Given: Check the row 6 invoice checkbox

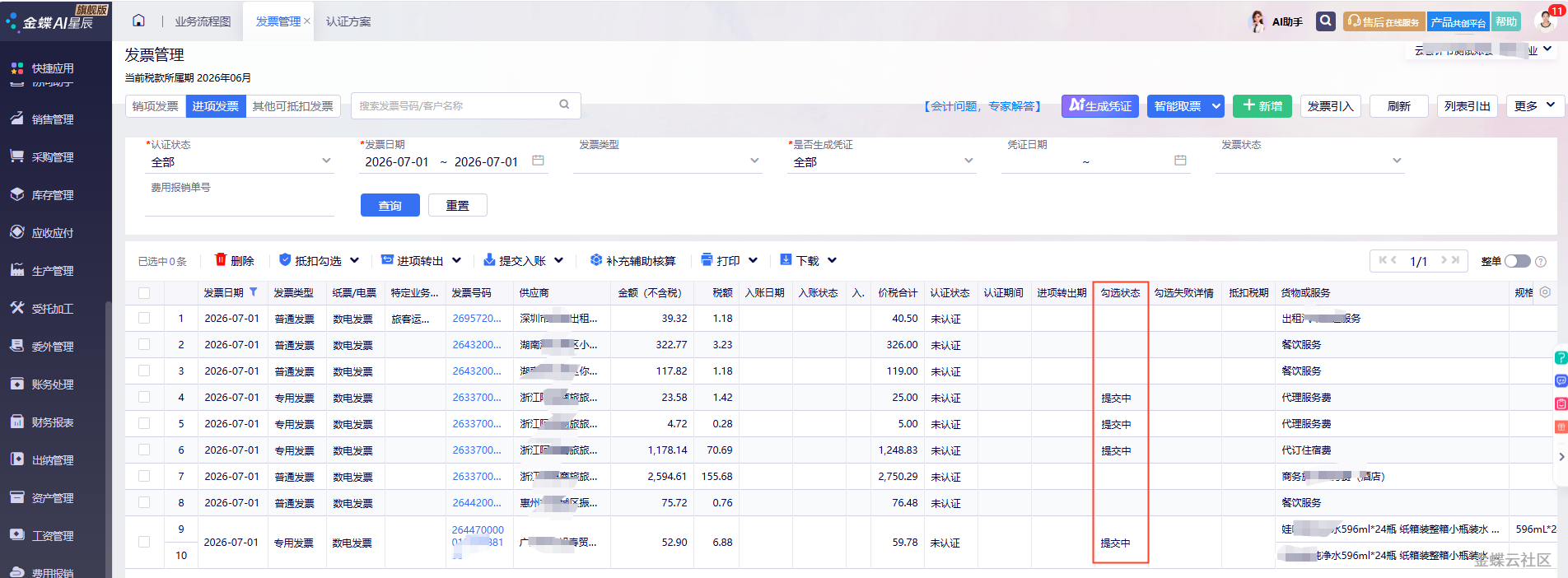Looking at the screenshot, I should [144, 450].
